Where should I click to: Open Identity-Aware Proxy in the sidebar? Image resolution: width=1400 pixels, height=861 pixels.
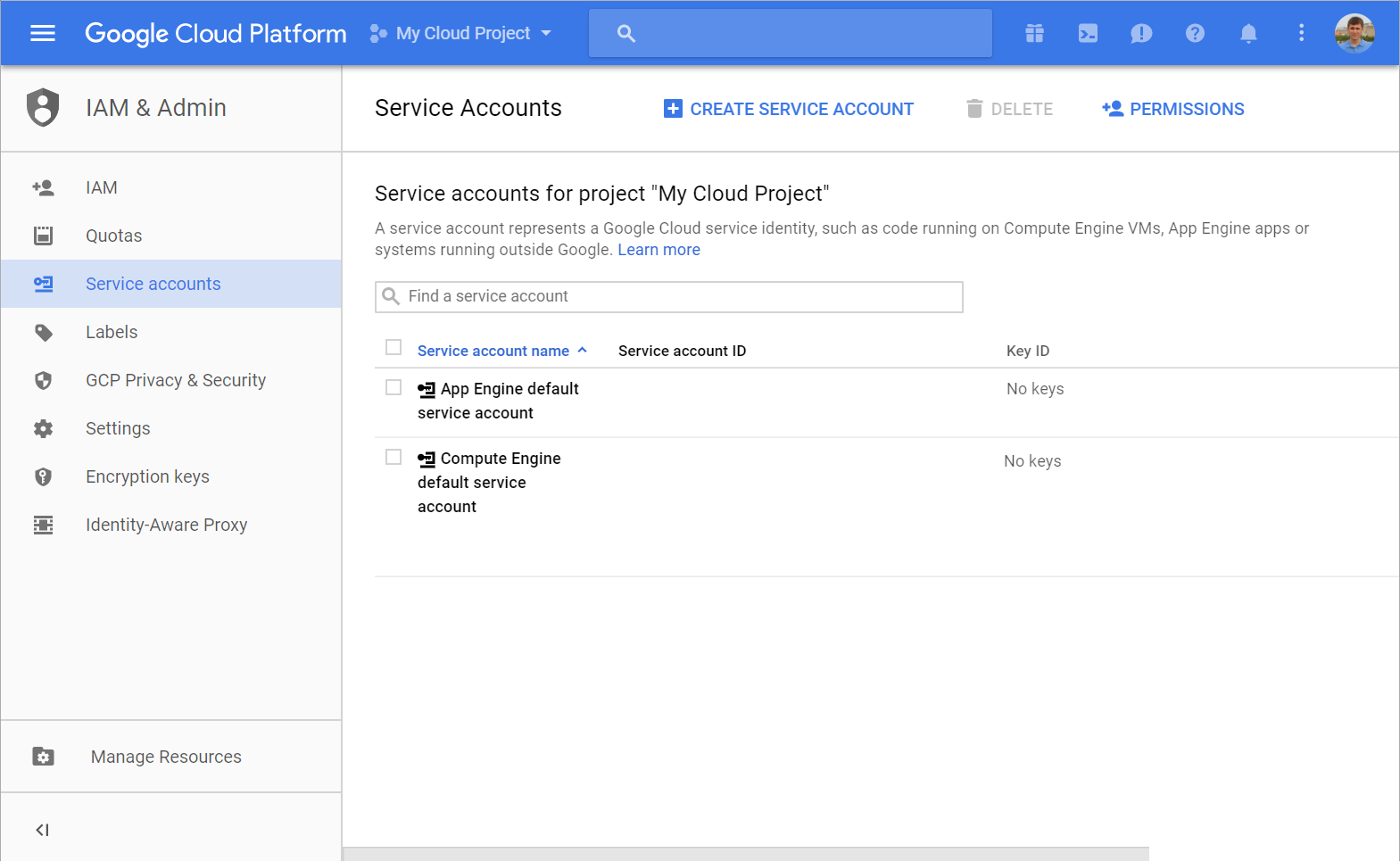171,525
